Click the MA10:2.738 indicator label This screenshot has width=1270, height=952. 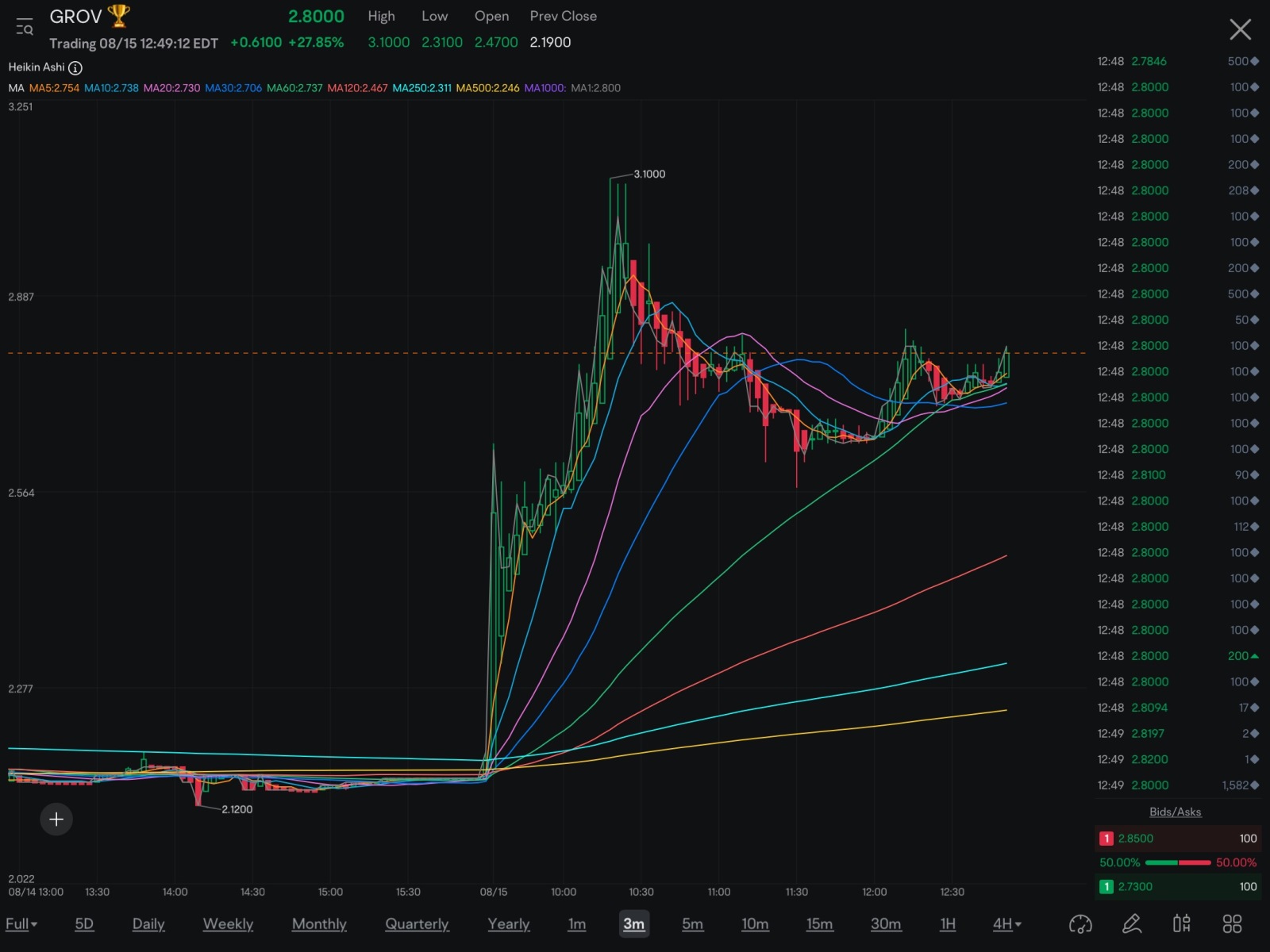pos(111,88)
